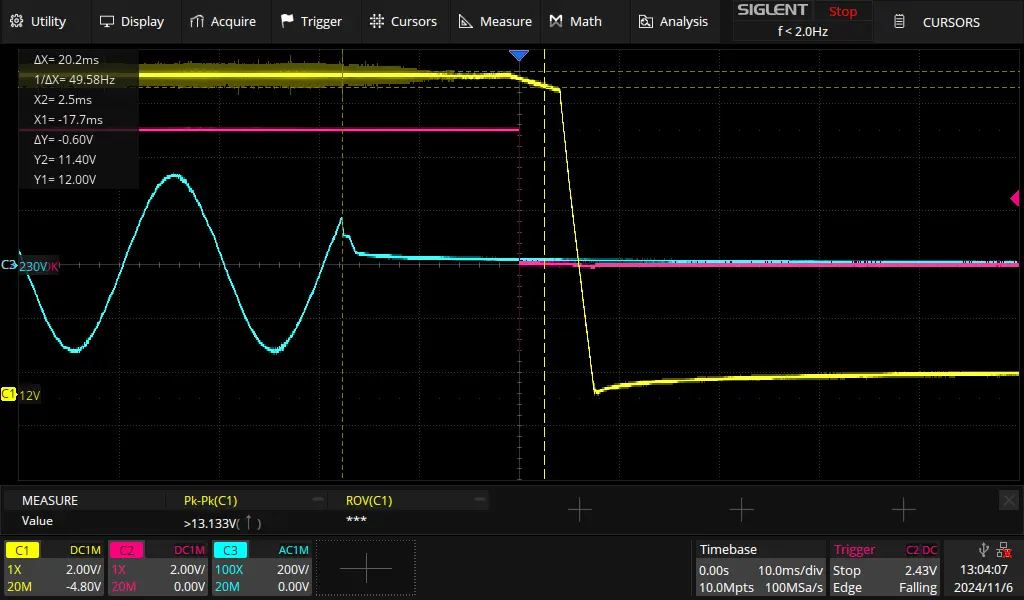Close the measurement panel with X
The width and height of the screenshot is (1024, 600).
[x=1009, y=499]
